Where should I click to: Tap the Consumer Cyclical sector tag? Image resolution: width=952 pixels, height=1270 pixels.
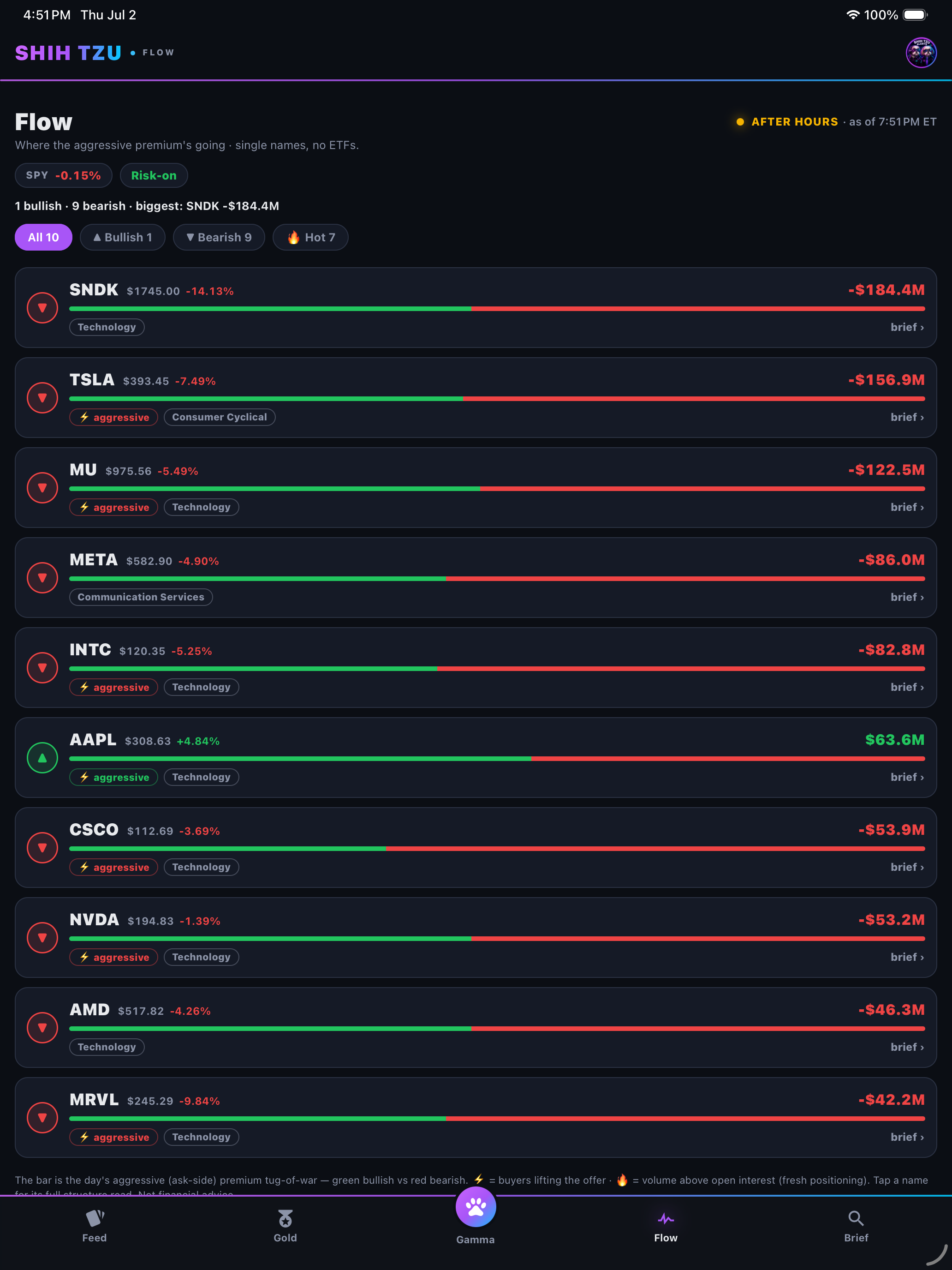(x=220, y=417)
